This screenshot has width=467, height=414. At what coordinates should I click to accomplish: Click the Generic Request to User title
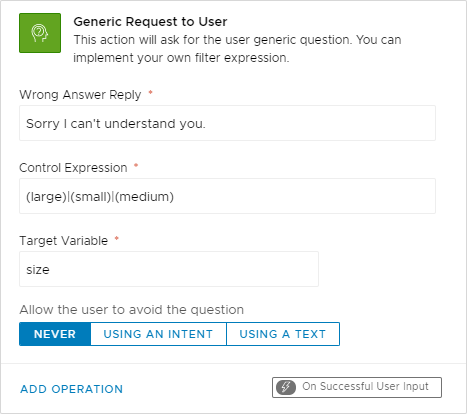[x=150, y=22]
